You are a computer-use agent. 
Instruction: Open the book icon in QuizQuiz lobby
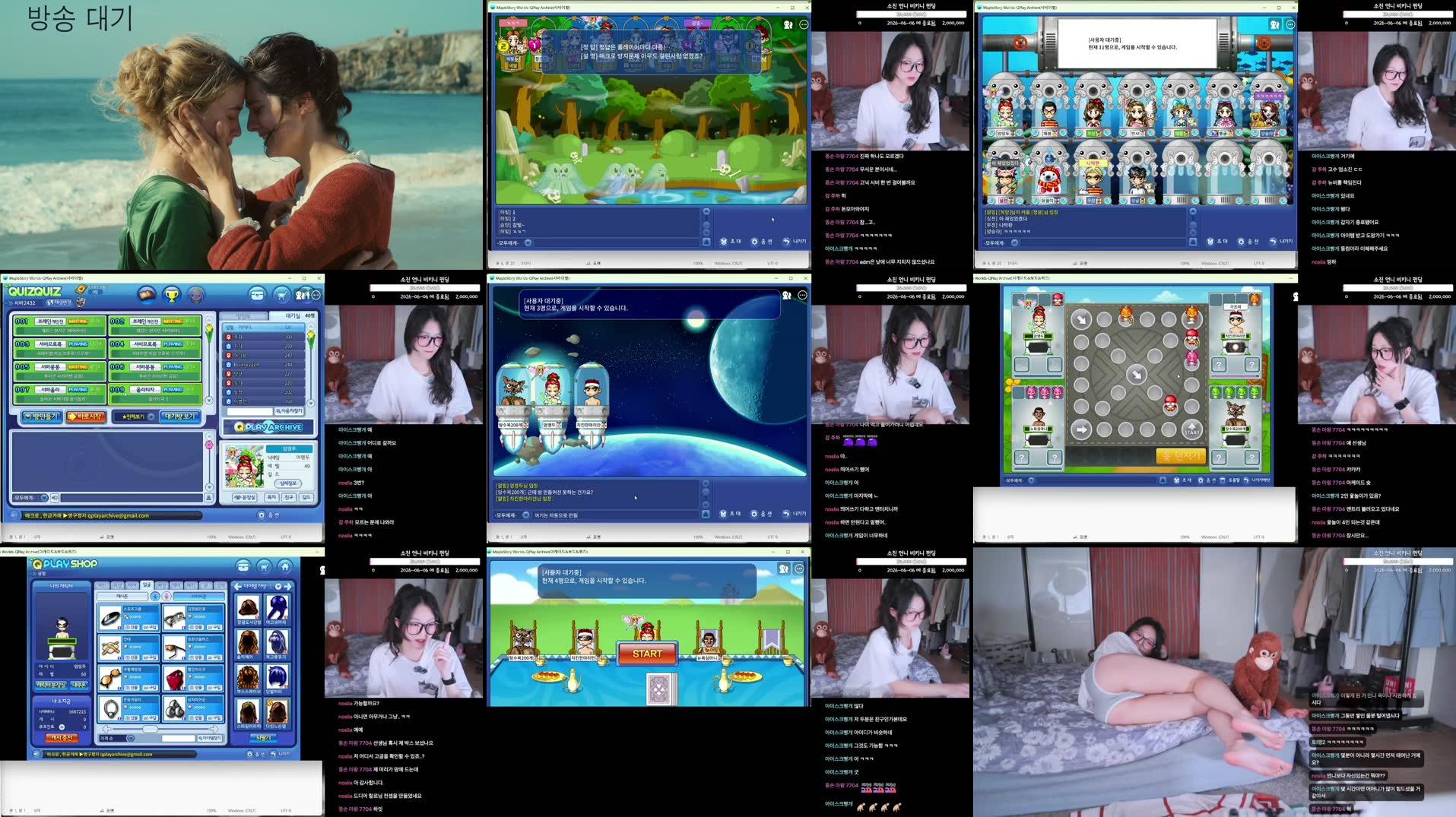click(x=147, y=295)
